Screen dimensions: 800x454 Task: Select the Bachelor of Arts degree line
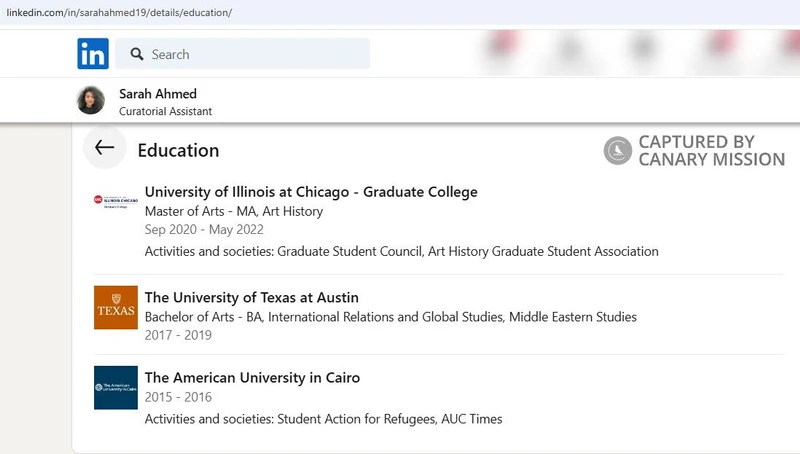point(391,317)
